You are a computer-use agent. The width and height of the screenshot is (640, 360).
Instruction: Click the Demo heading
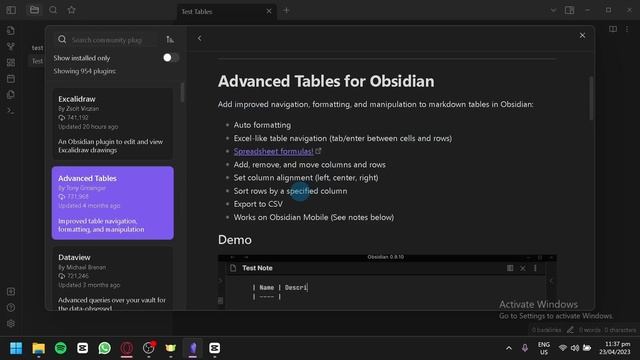[x=235, y=240]
